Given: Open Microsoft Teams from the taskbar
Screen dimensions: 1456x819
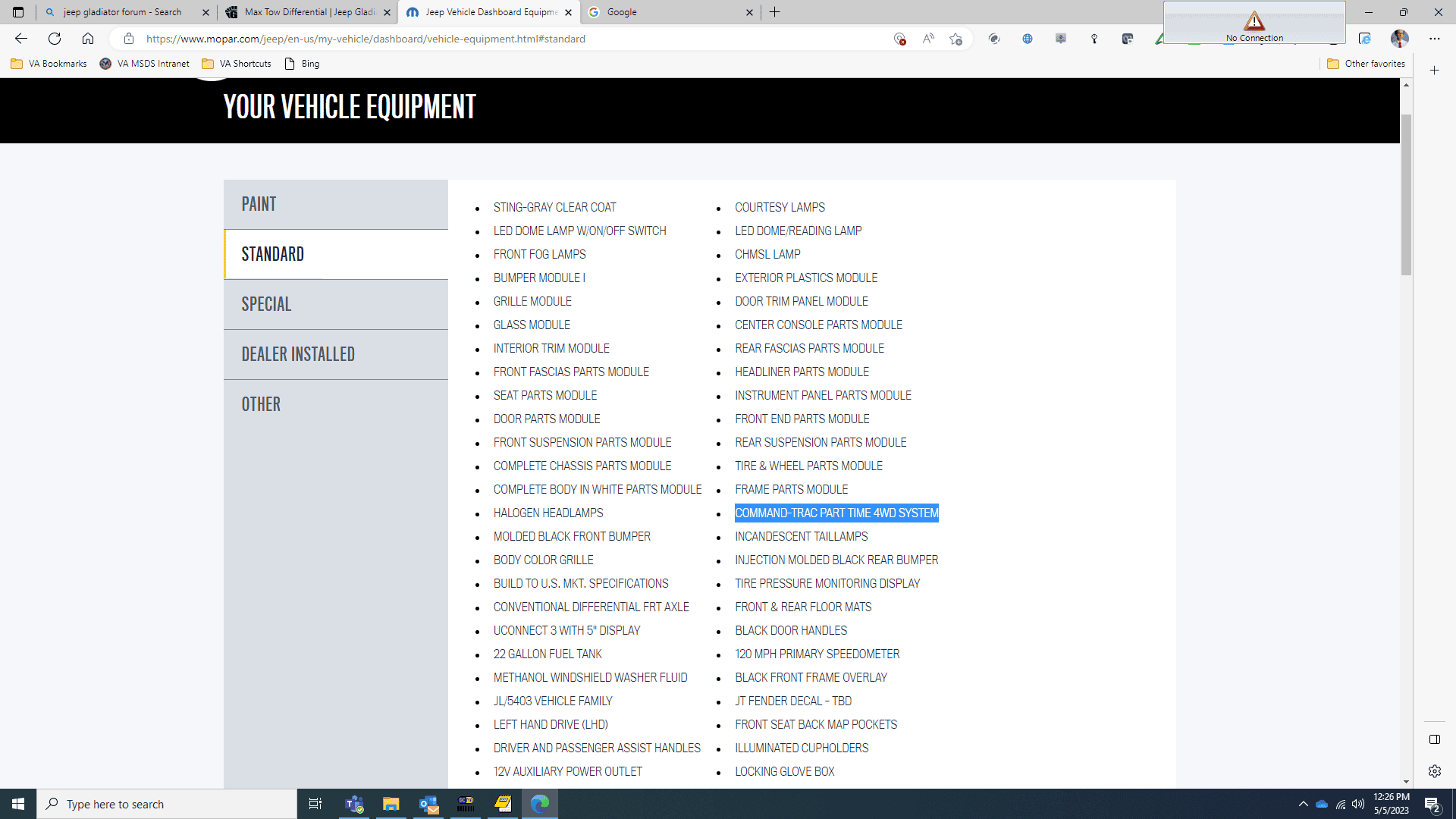Looking at the screenshot, I should [354, 804].
